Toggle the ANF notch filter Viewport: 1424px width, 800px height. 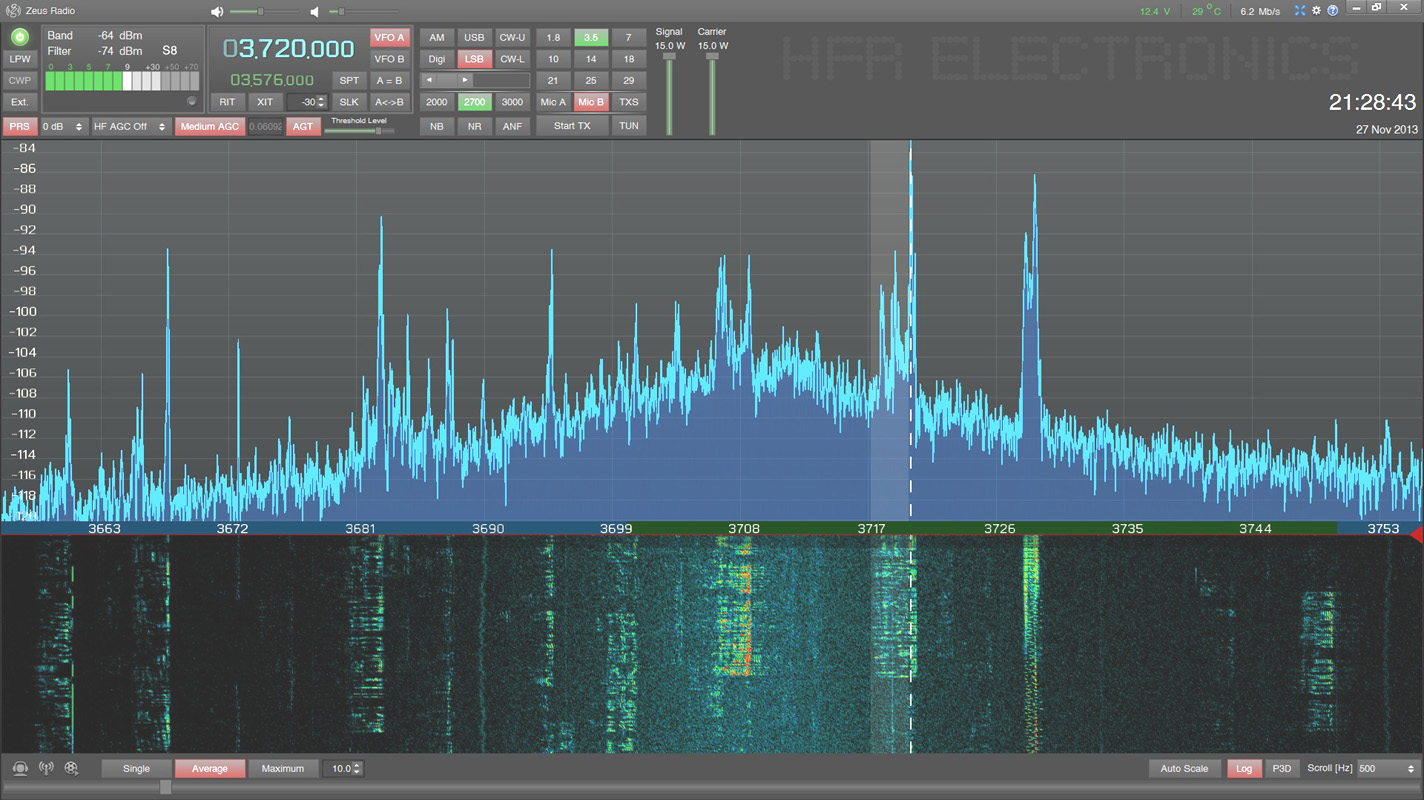pos(512,126)
